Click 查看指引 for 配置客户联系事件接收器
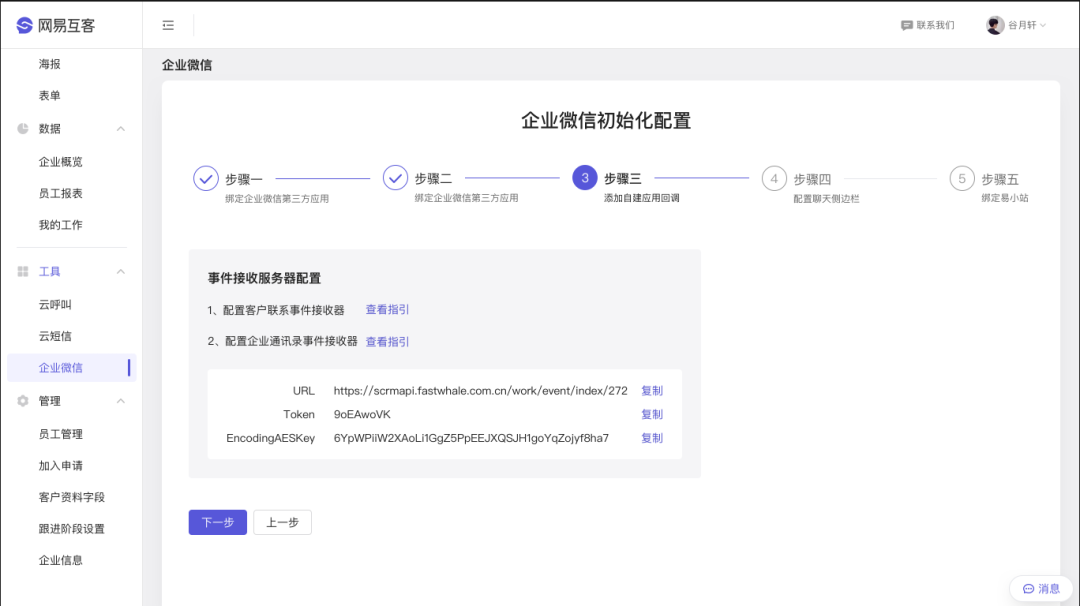The width and height of the screenshot is (1080, 606). point(387,310)
